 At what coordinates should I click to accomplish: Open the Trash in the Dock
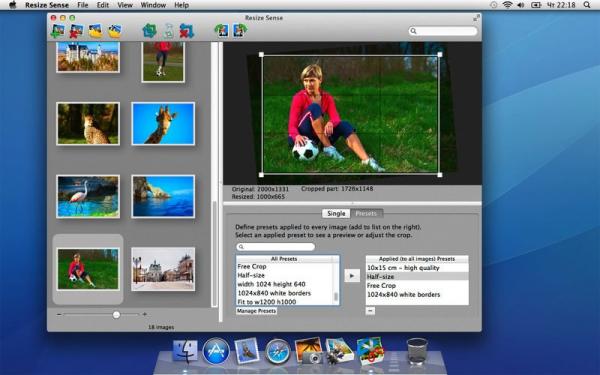tap(417, 351)
